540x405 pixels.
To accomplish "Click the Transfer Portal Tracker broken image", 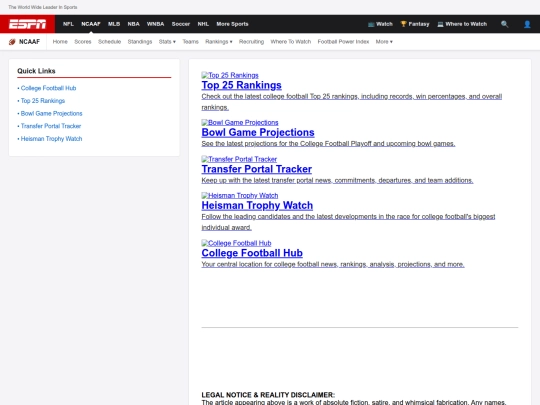I will pyautogui.click(x=239, y=159).
